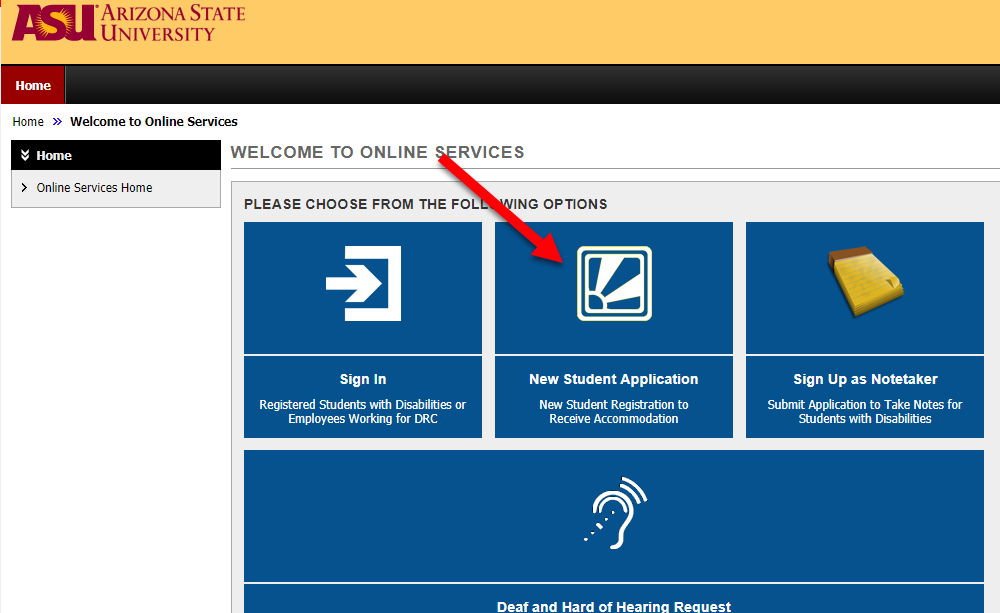Screen dimensions: 1000x613
Task: Click New Student Registration to Receive Accommodation text
Action: (614, 412)
